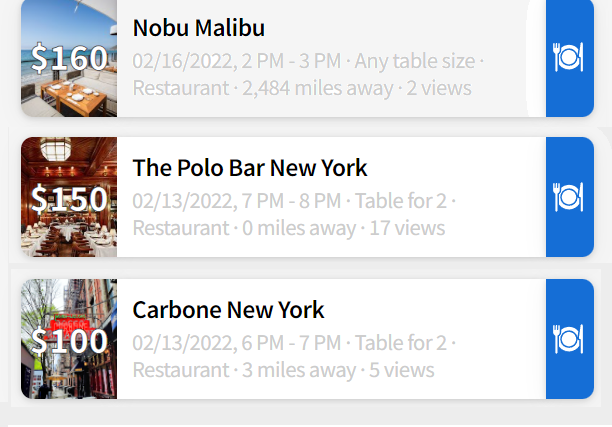Click the "2,484 miles away" text
Image resolution: width=612 pixels, height=427 pixels.
(x=318, y=88)
